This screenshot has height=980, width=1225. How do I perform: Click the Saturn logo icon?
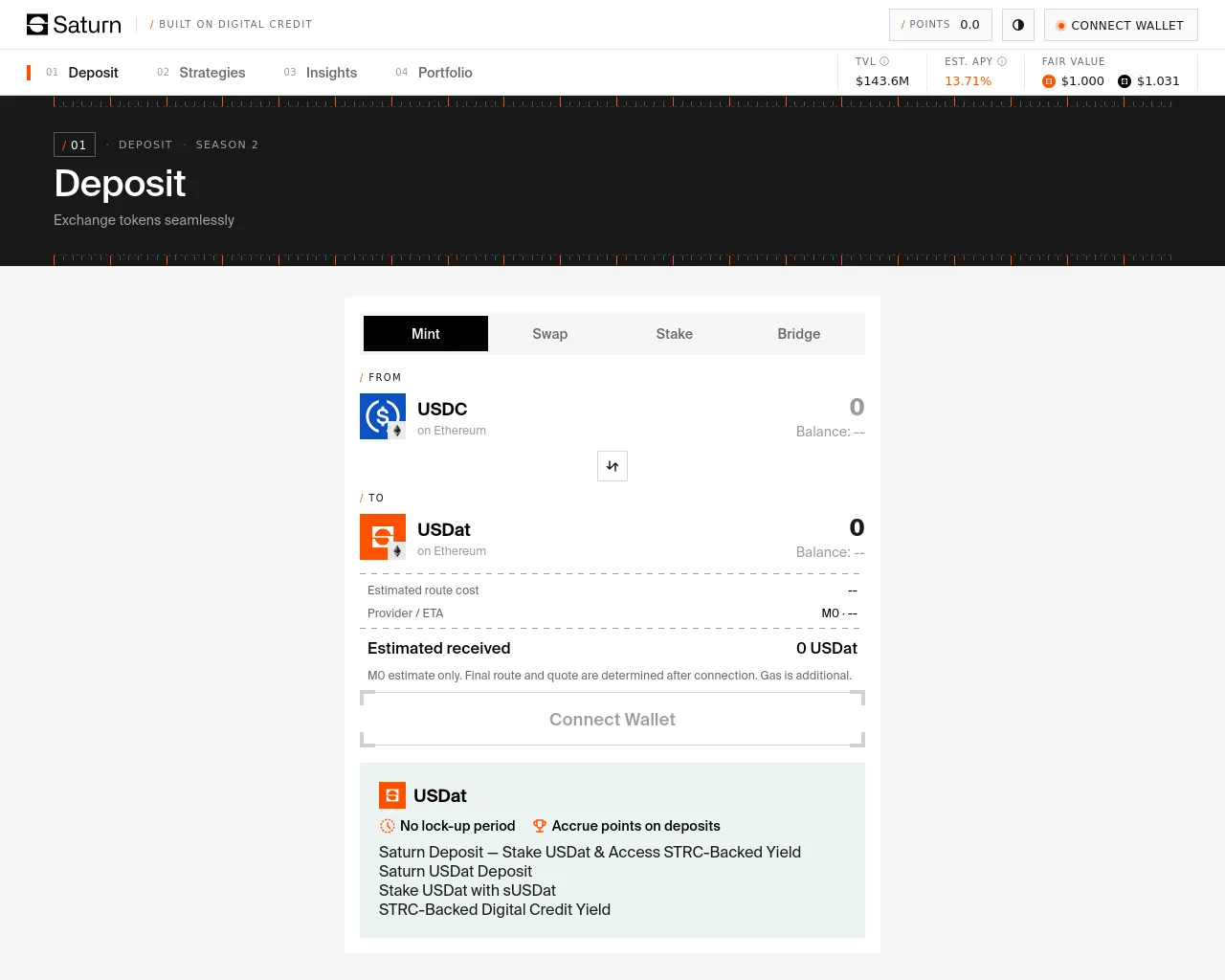(x=37, y=25)
